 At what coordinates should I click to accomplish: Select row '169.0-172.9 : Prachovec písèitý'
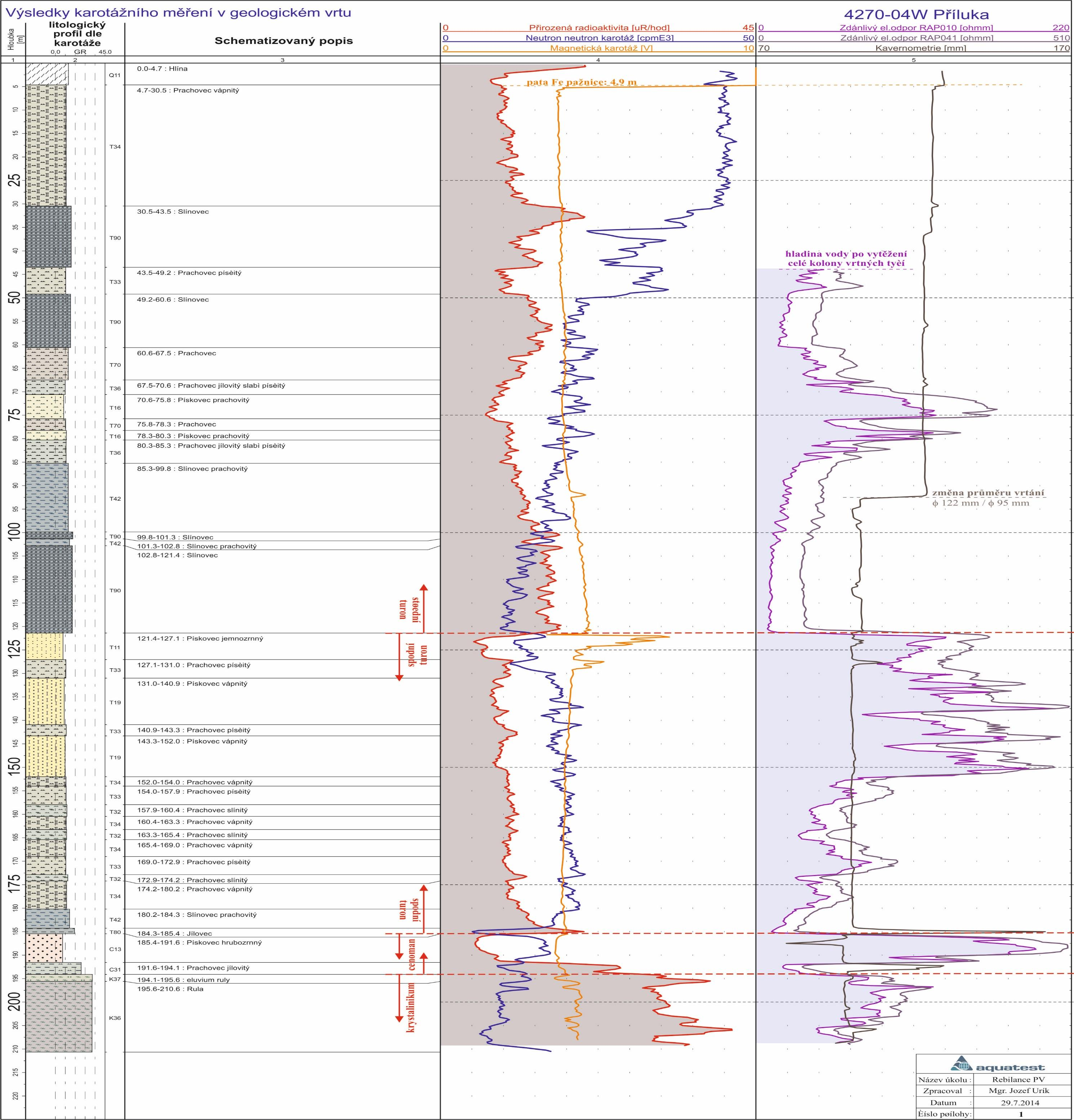pyautogui.click(x=194, y=862)
